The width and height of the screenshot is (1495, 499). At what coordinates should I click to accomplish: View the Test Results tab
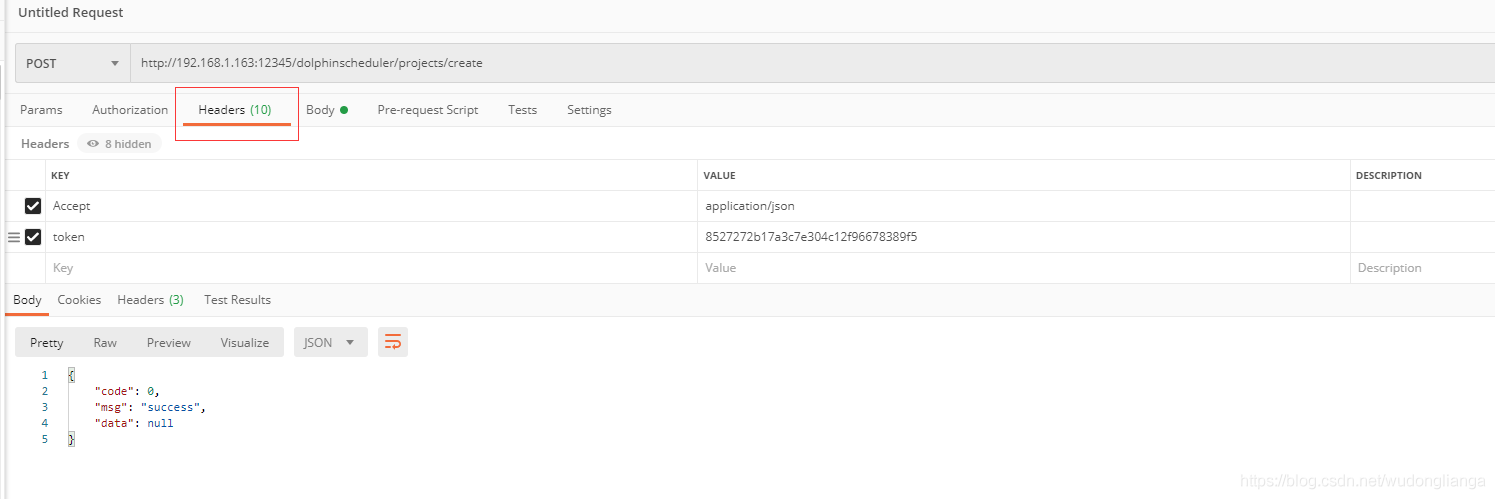click(237, 300)
